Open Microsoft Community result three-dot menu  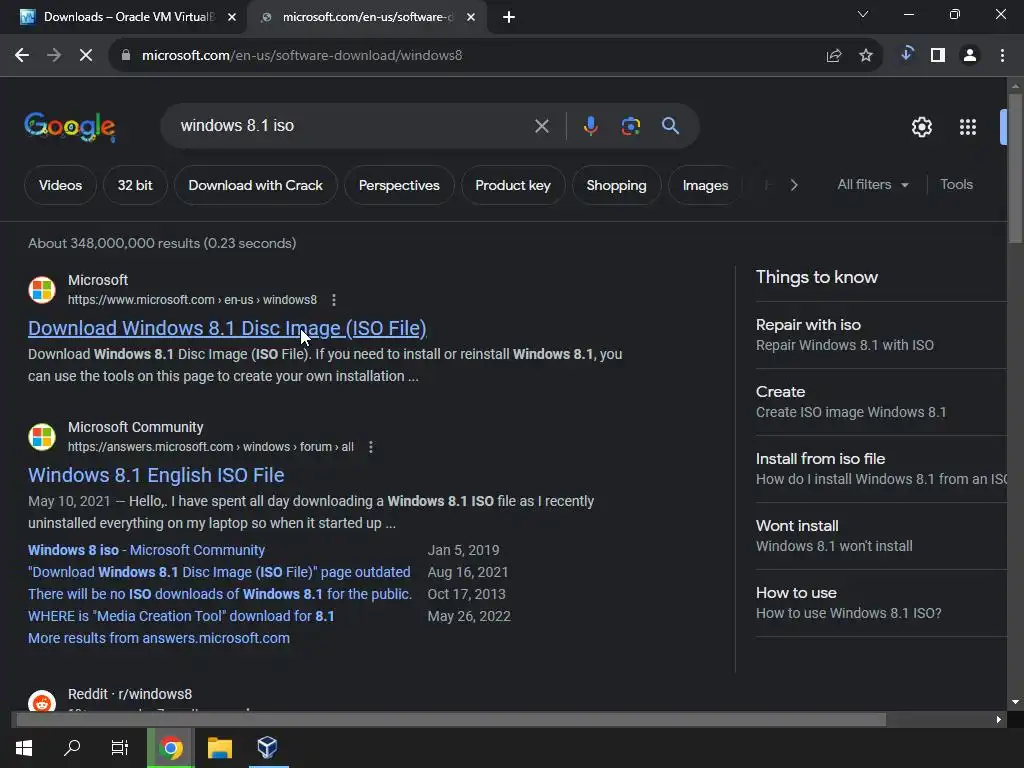pos(371,447)
